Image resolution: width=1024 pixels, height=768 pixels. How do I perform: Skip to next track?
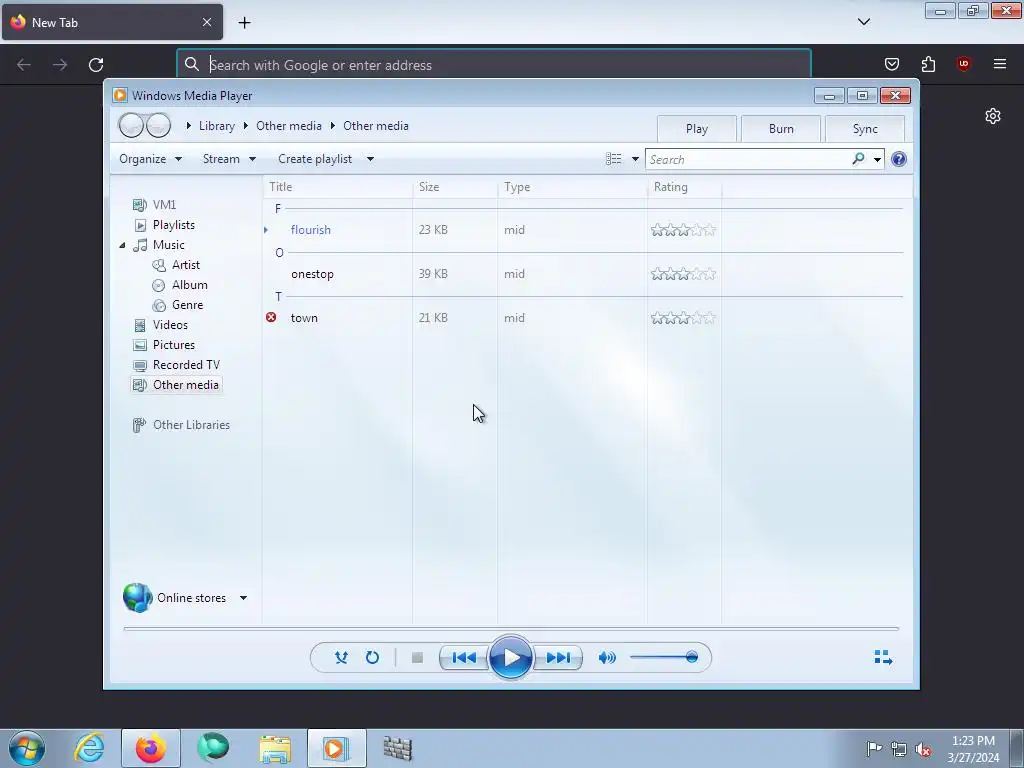pos(558,658)
